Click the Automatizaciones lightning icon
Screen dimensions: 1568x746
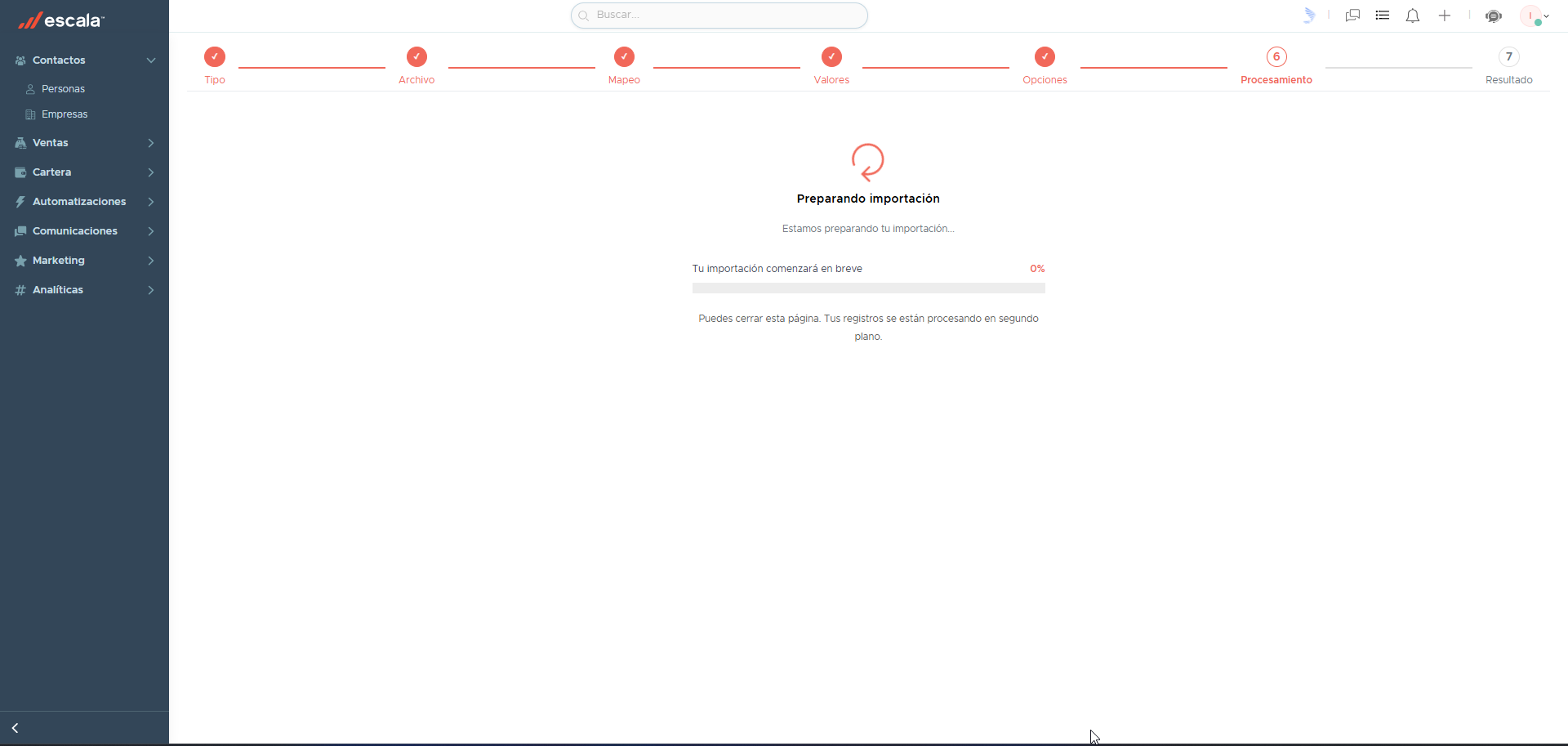(20, 202)
